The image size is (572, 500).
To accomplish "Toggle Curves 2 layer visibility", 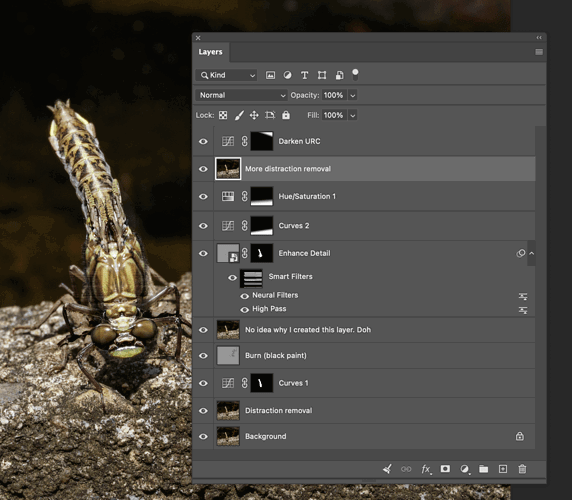I will (203, 226).
